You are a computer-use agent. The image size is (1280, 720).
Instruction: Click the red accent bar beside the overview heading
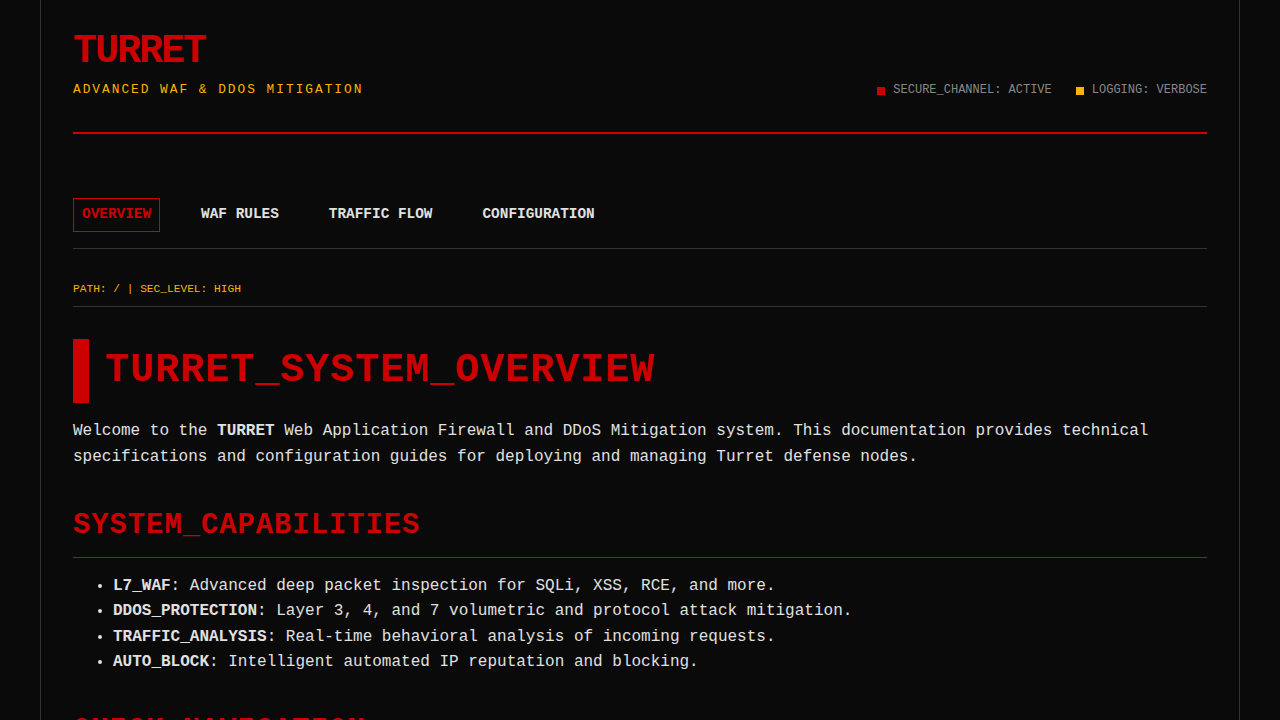81,371
